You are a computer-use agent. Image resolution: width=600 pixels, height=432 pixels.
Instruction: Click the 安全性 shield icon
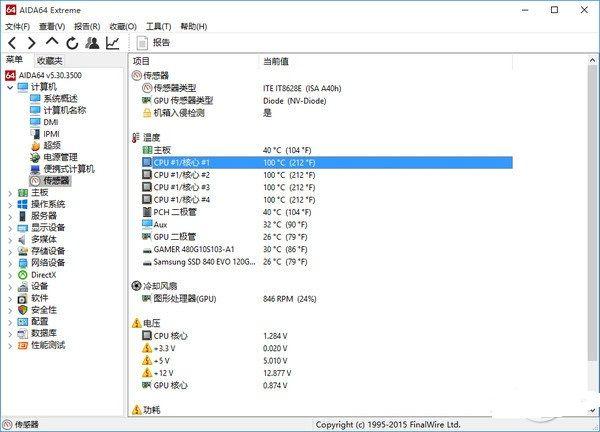23,310
